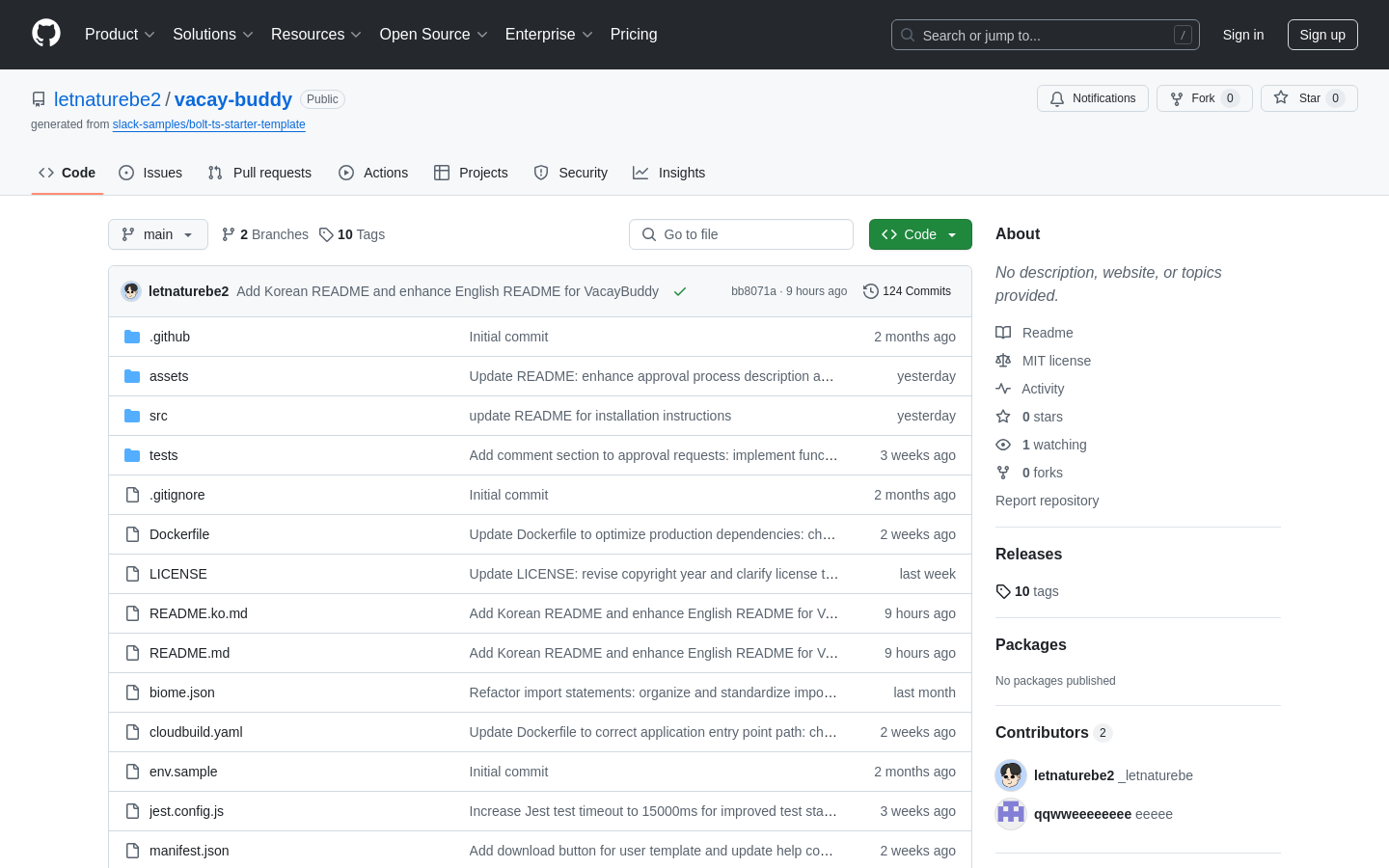Click the search magnifier icon in header
The height and width of the screenshot is (868, 1389).
pos(908,35)
